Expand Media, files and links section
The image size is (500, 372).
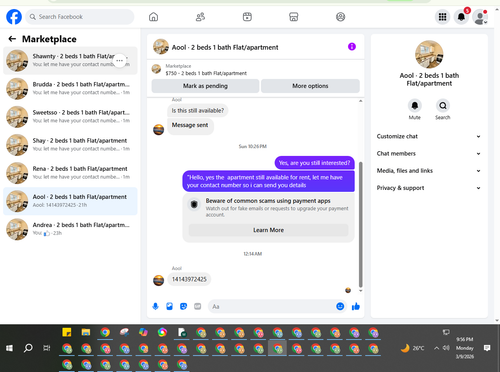[x=429, y=171]
